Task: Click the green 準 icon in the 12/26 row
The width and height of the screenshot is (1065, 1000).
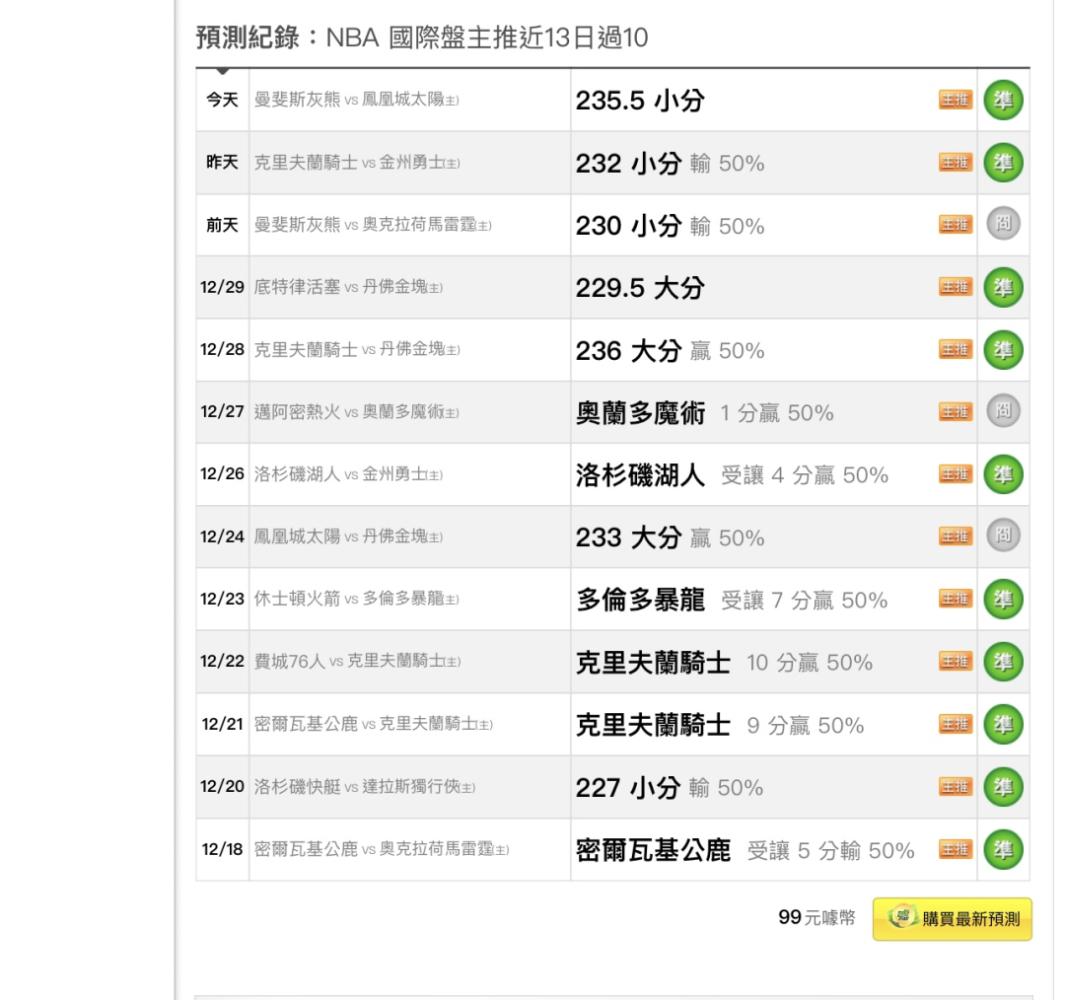Action: click(1003, 474)
